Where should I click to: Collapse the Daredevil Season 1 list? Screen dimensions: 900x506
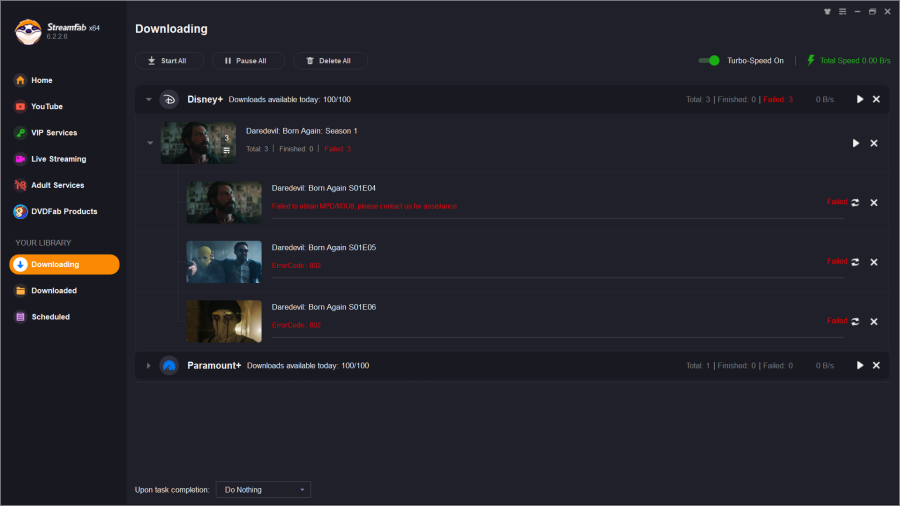click(x=150, y=143)
